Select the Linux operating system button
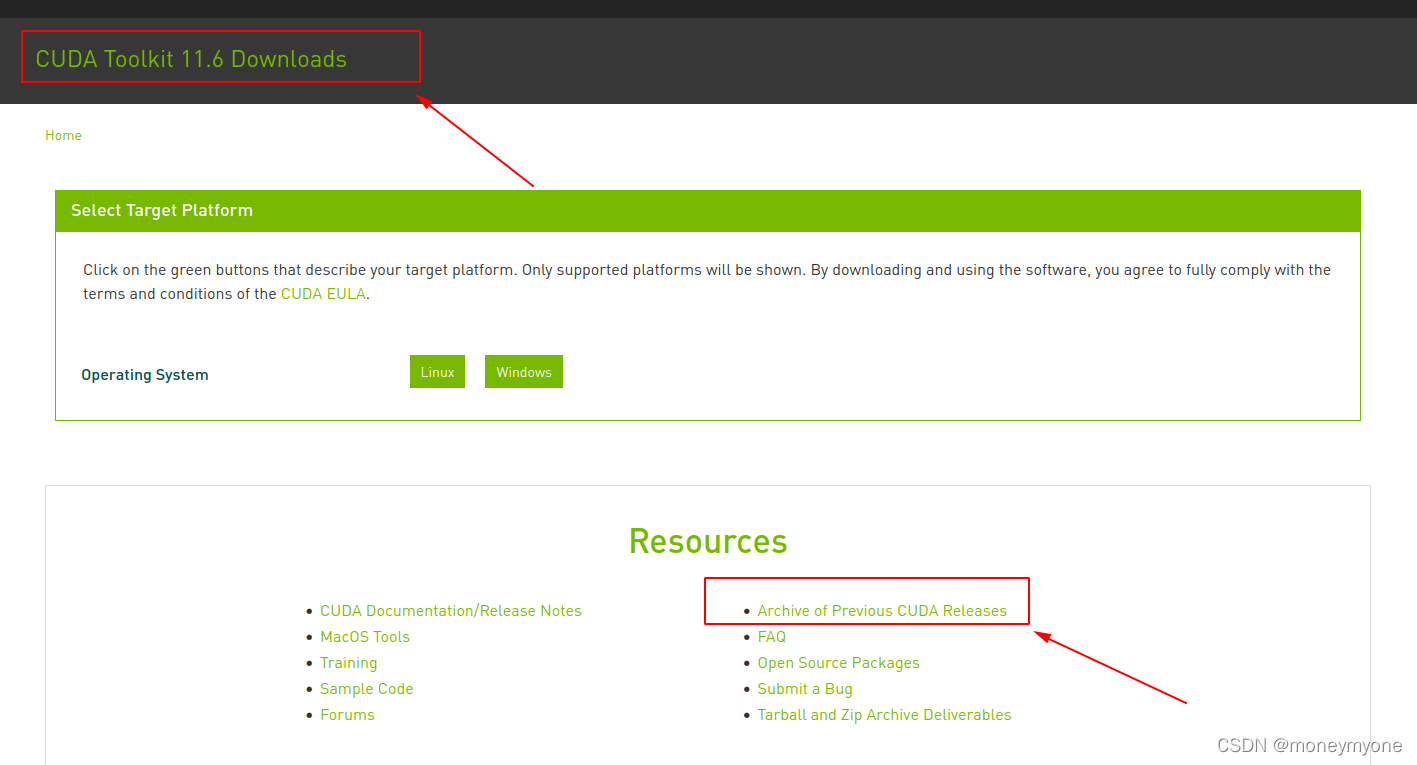The height and width of the screenshot is (765, 1417). coord(437,372)
